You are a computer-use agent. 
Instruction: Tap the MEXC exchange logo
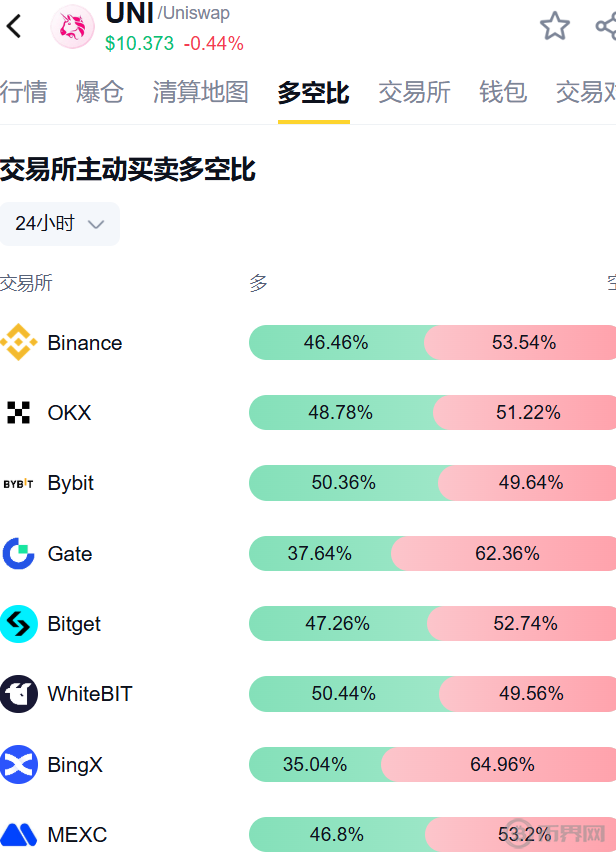(19, 835)
